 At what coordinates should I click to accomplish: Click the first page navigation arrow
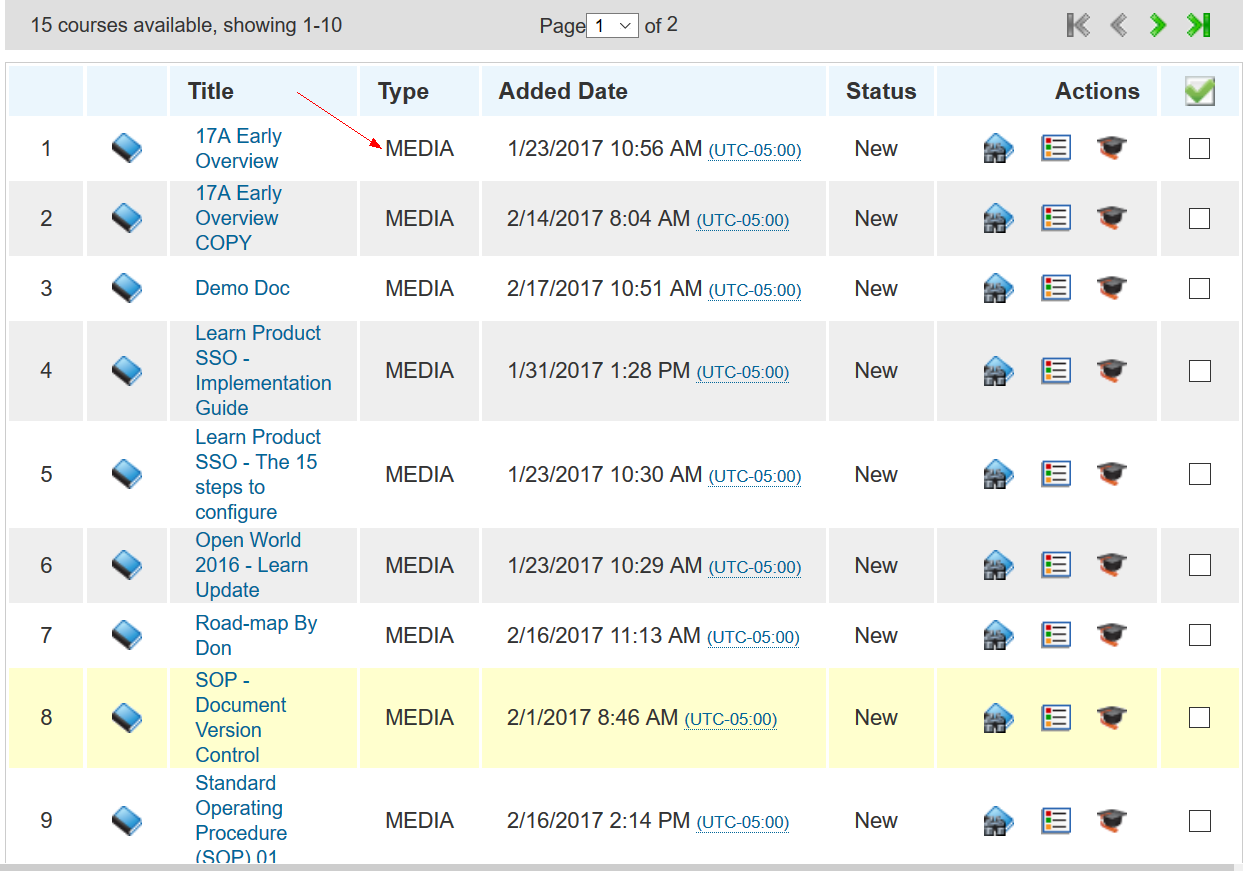(1078, 25)
